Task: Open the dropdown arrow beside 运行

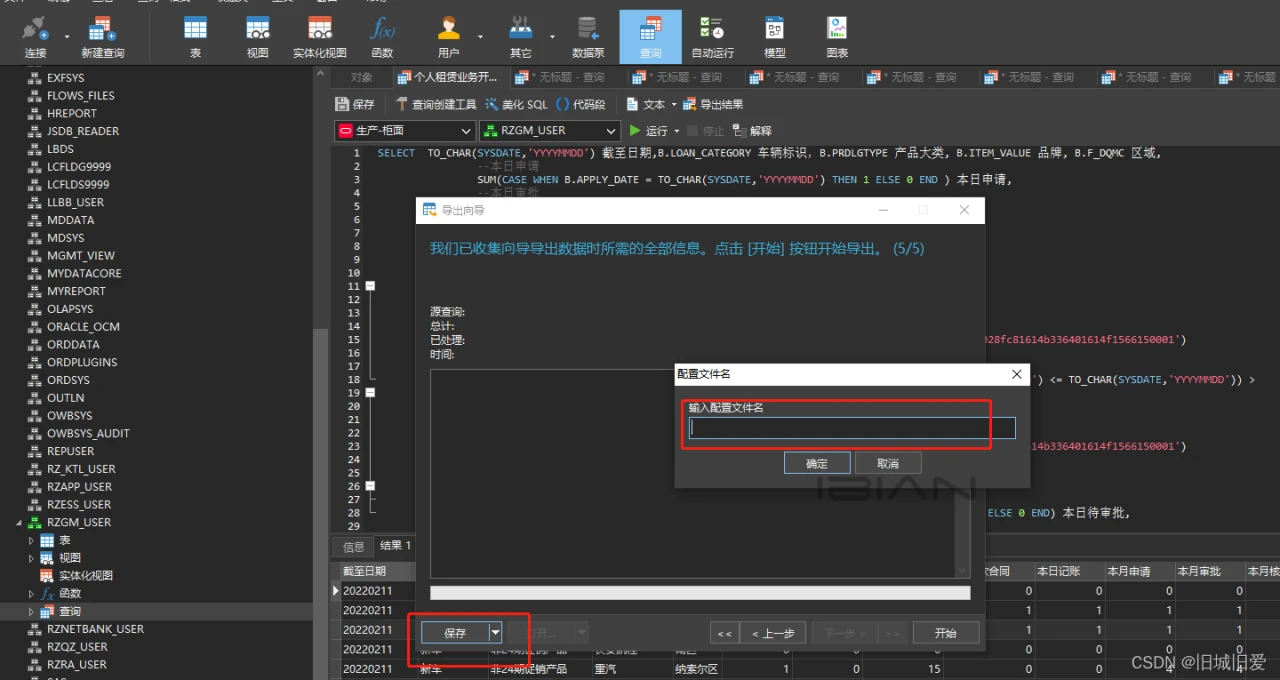Action: tap(677, 131)
